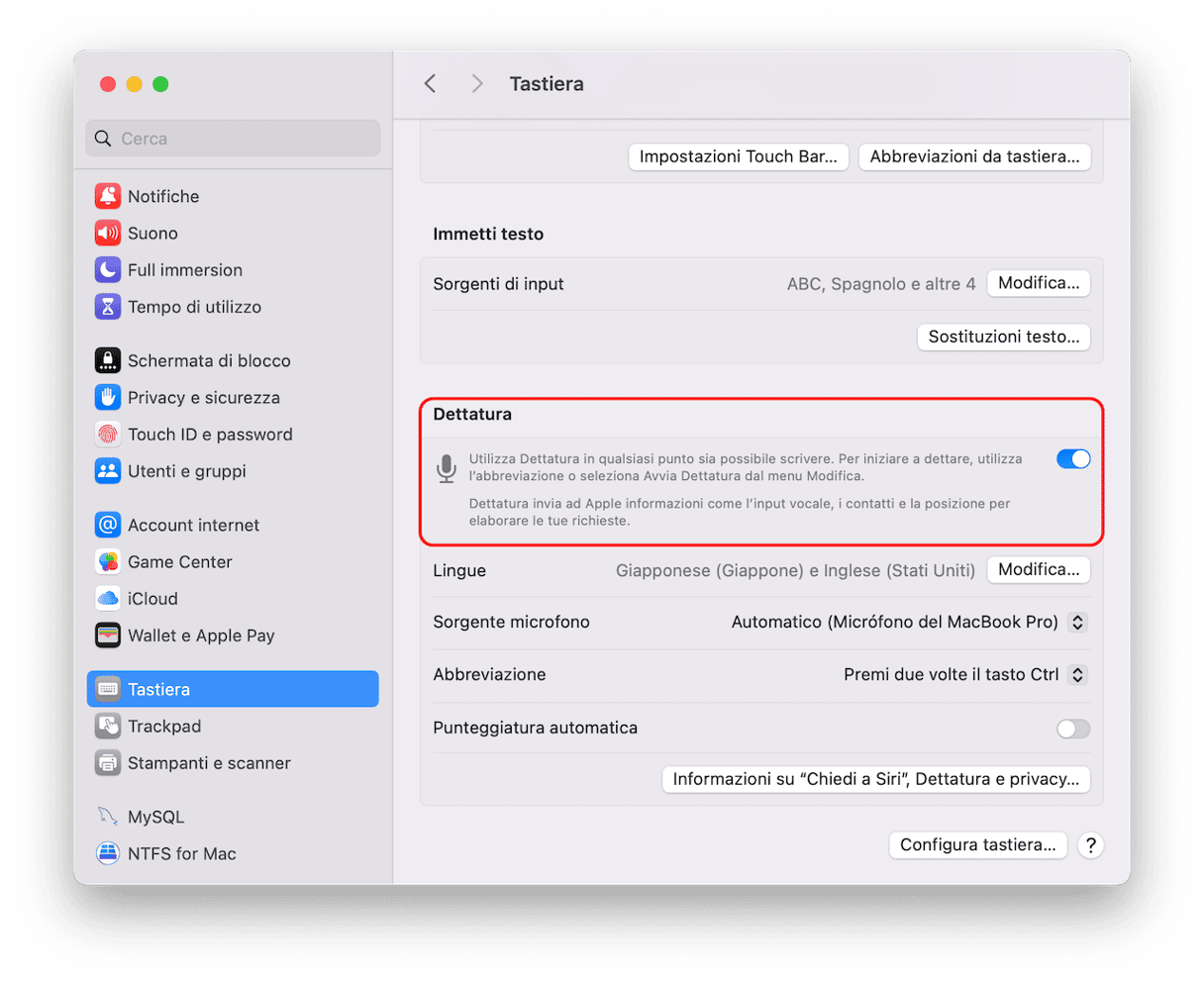Open the Notifiche bell icon
This screenshot has height=982, width=1204.
pos(107,196)
